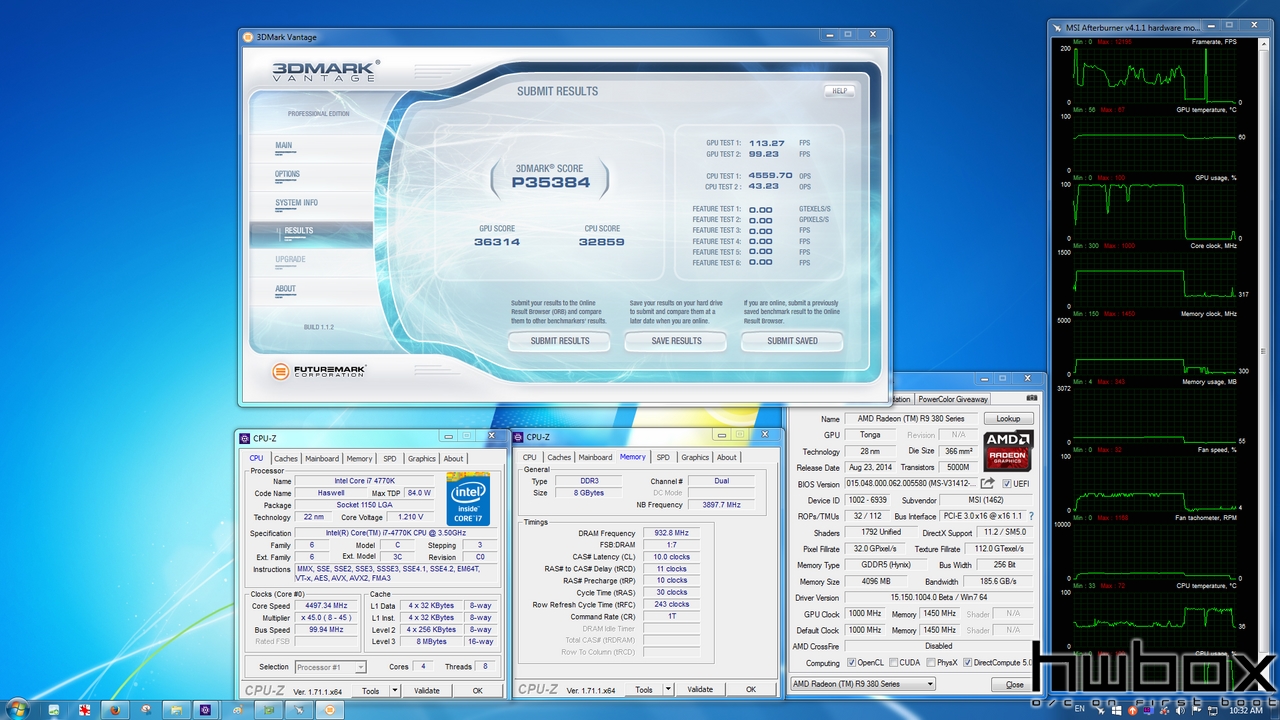Click the left CPU-Z window title icon

tap(244, 437)
